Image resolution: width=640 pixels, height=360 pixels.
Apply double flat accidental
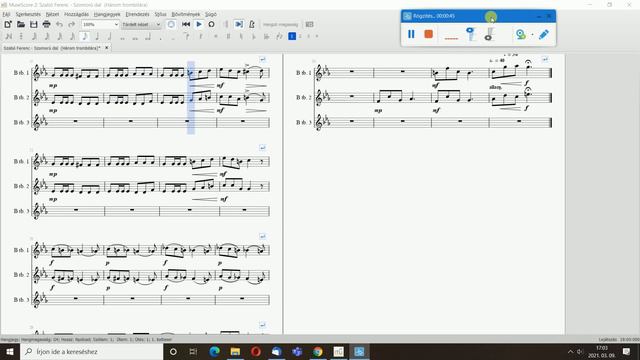pyautogui.click(x=267, y=36)
